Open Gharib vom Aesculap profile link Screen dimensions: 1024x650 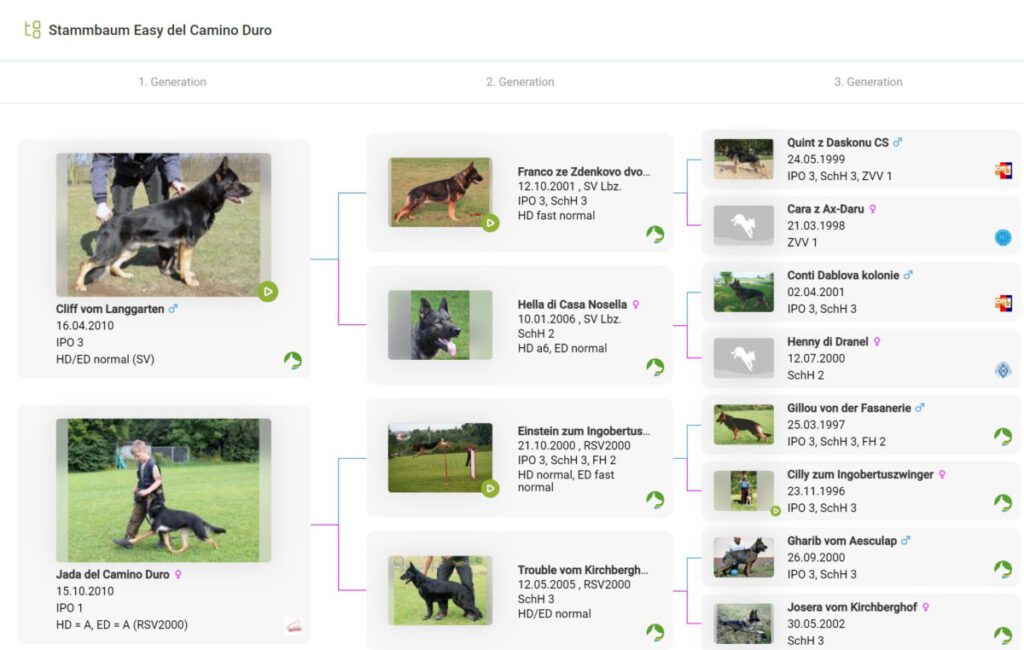(842, 541)
